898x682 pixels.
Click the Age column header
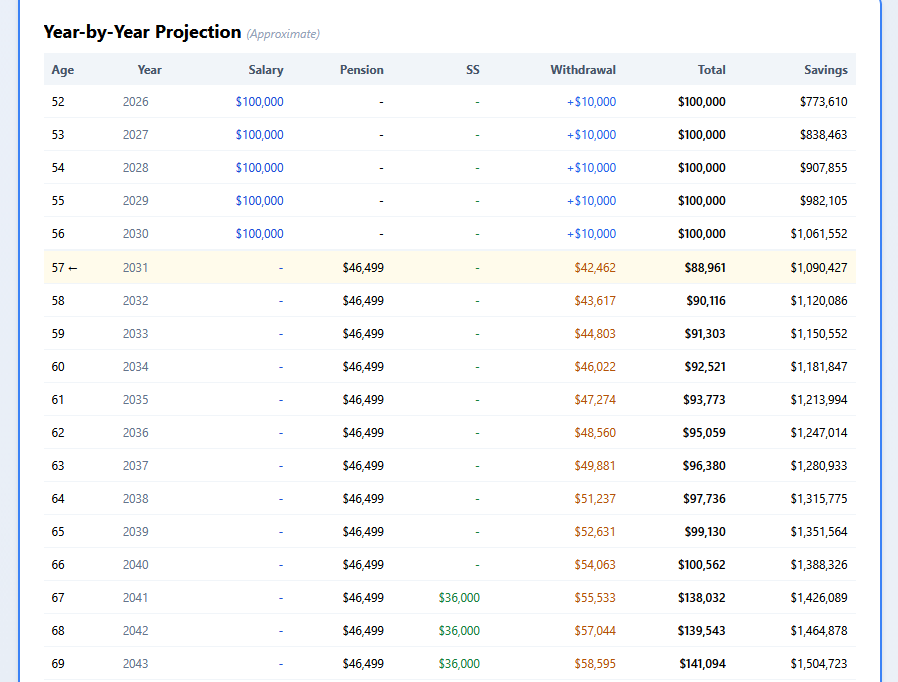(62, 70)
